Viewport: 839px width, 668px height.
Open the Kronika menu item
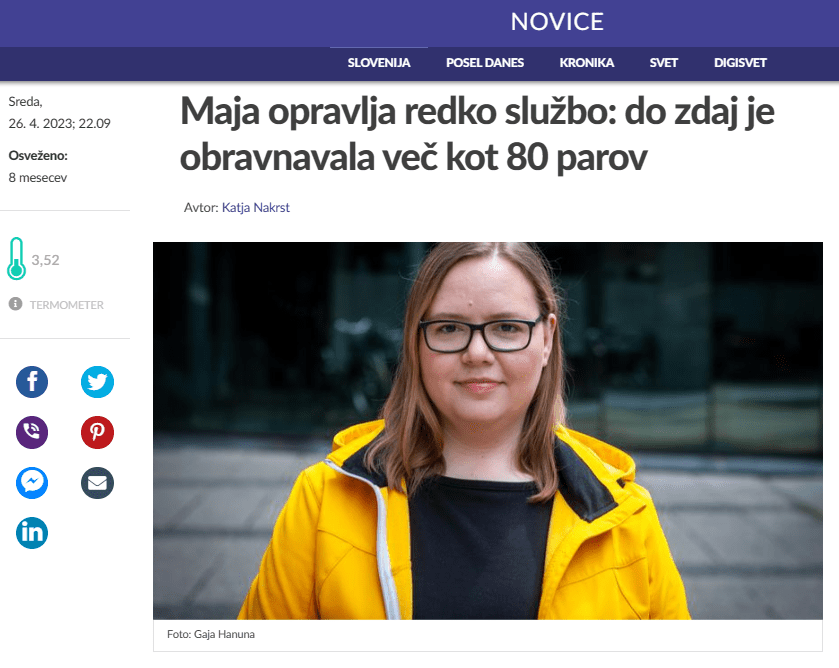(586, 63)
